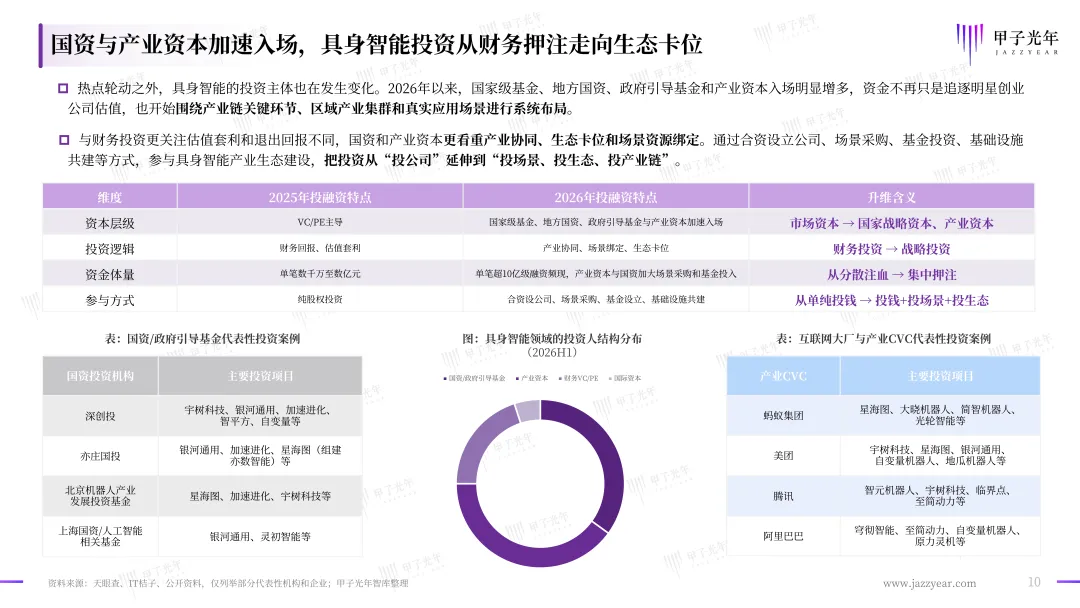
Task: Click the 美团 cell
Action: click(783, 455)
